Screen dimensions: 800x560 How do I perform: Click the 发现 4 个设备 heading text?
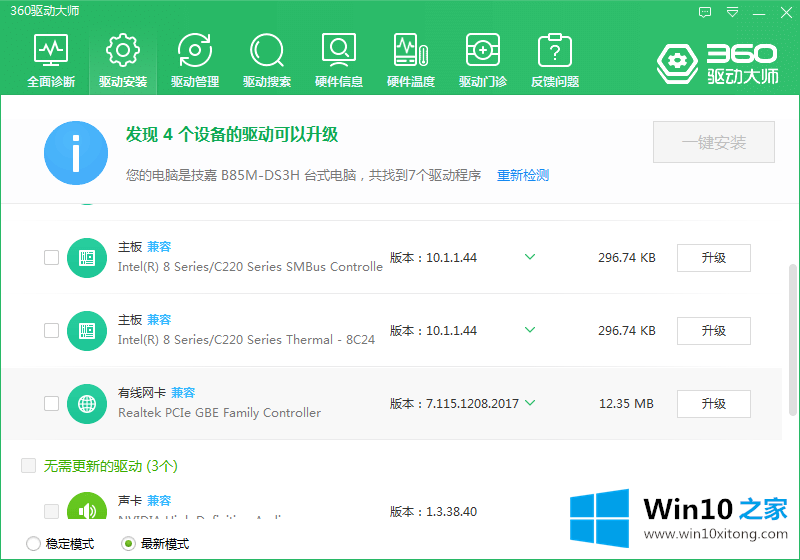click(232, 135)
